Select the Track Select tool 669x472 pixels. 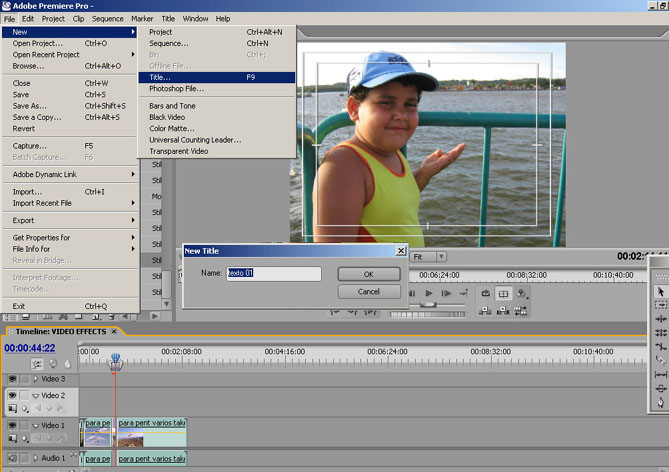tap(661, 304)
